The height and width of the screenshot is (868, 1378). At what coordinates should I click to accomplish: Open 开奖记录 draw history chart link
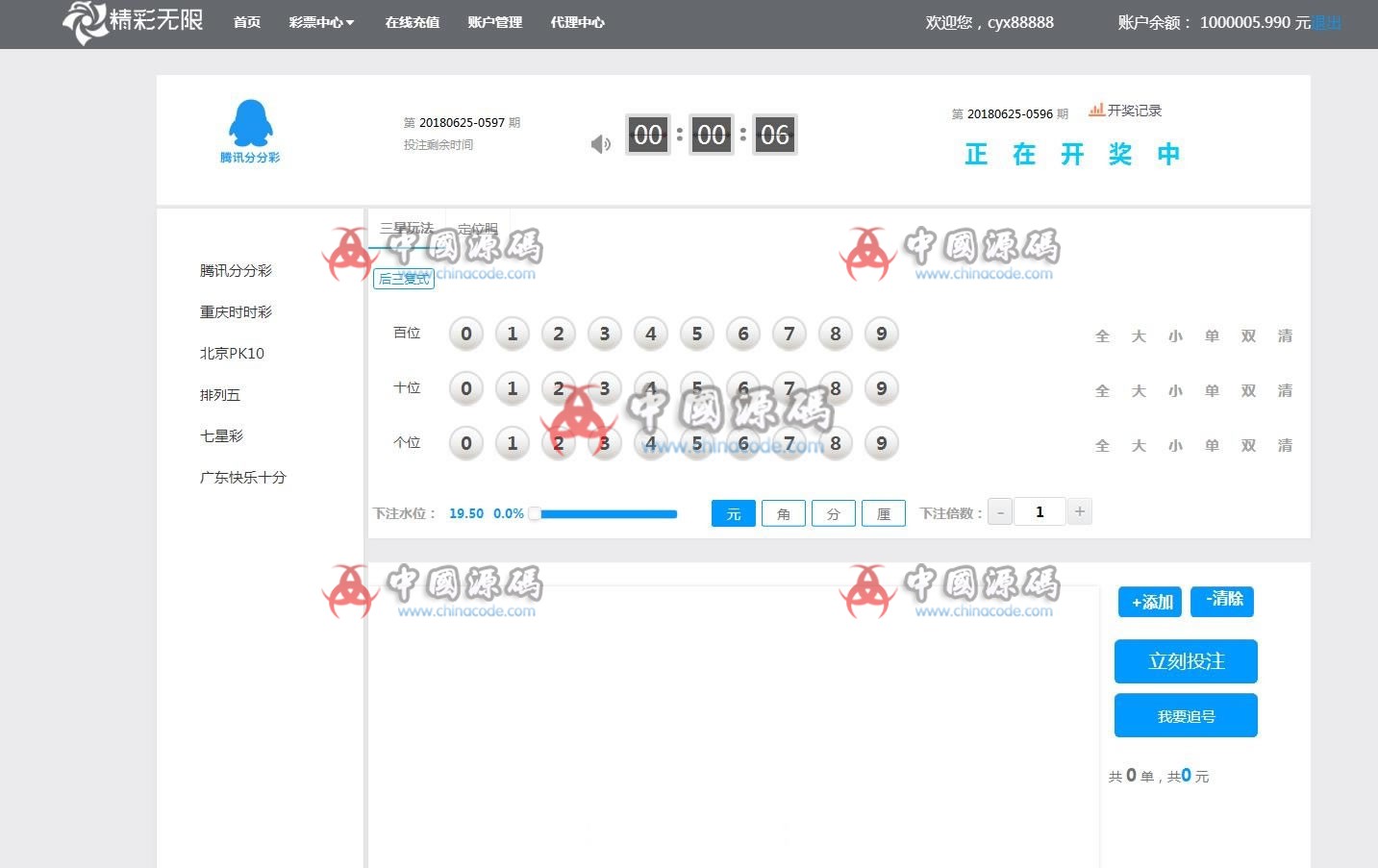coord(1125,111)
